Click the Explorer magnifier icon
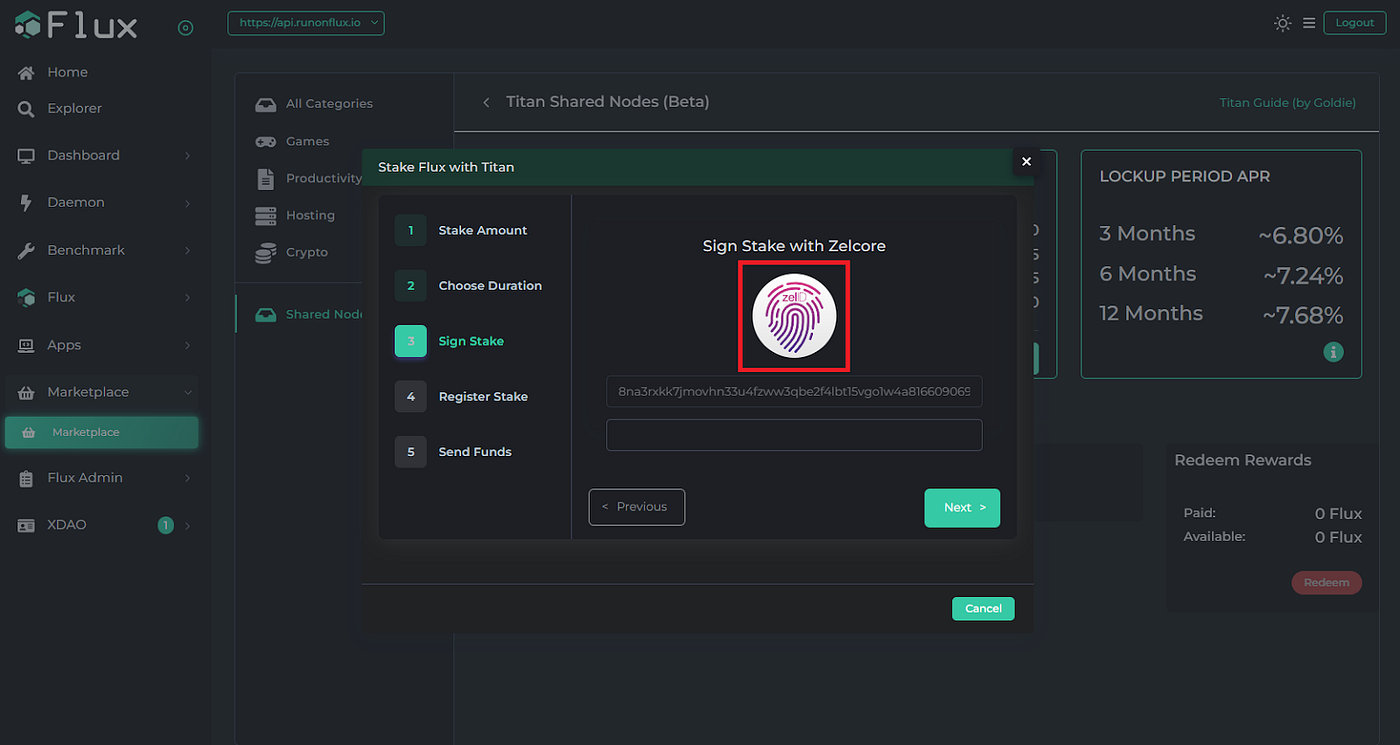 tap(26, 109)
